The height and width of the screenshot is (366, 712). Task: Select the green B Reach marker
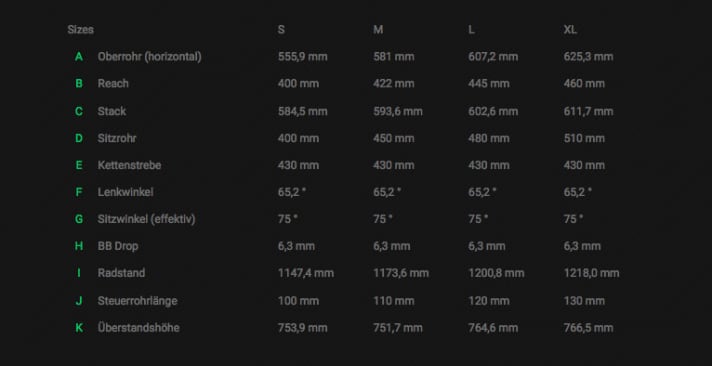click(x=79, y=84)
